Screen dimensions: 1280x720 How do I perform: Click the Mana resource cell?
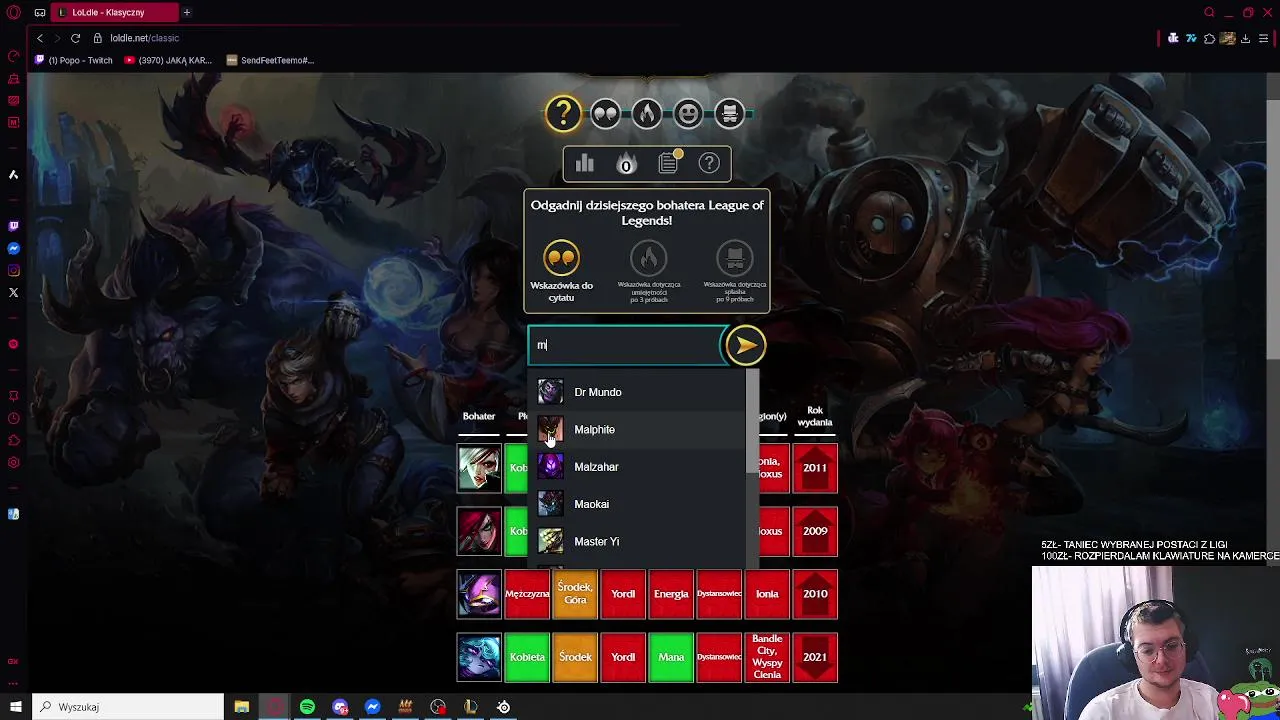point(671,657)
